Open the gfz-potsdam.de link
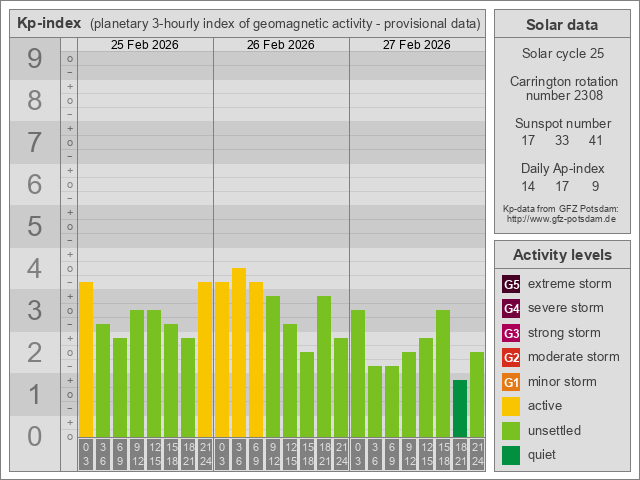Screen dimensions: 640x480 (561, 218)
